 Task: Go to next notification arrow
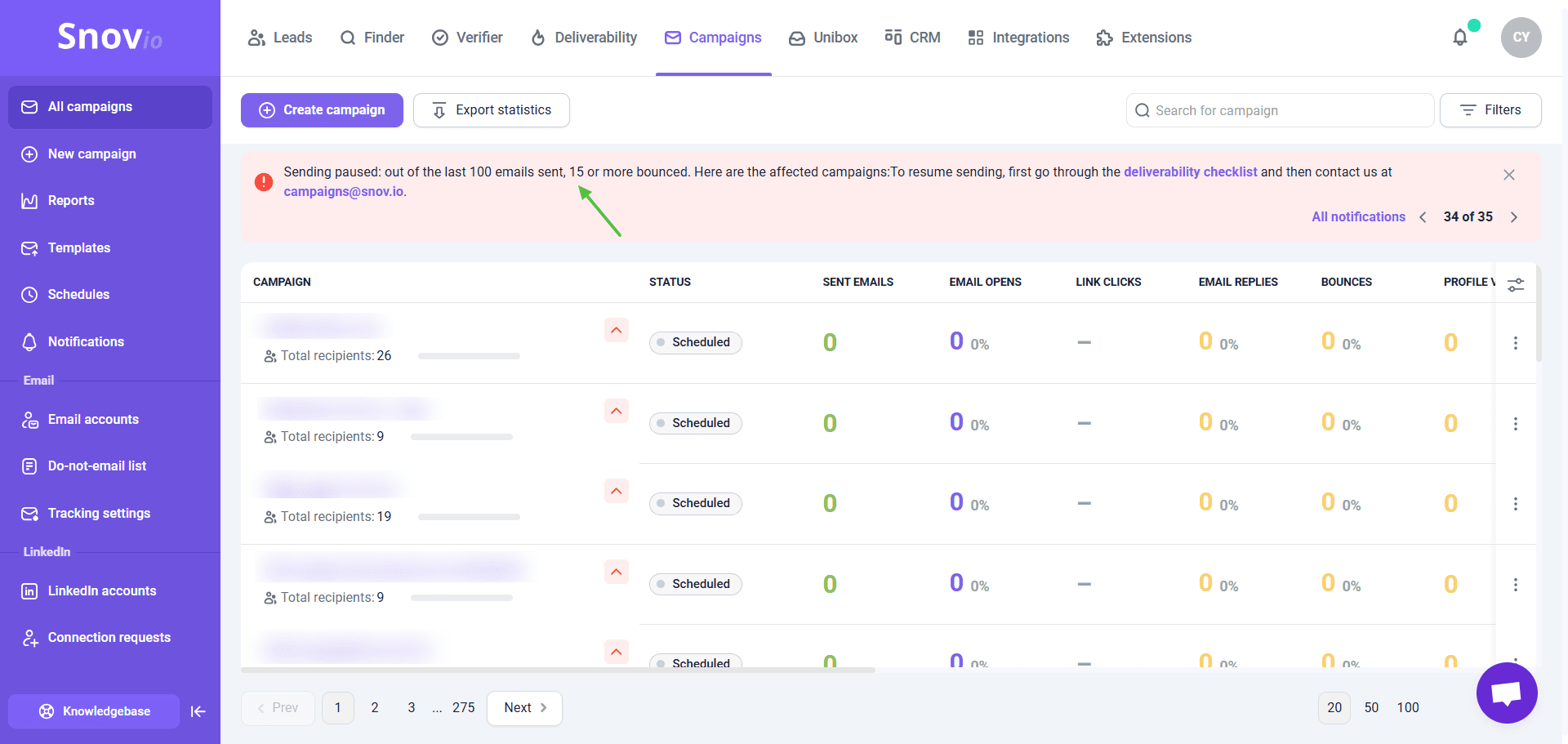tap(1514, 217)
